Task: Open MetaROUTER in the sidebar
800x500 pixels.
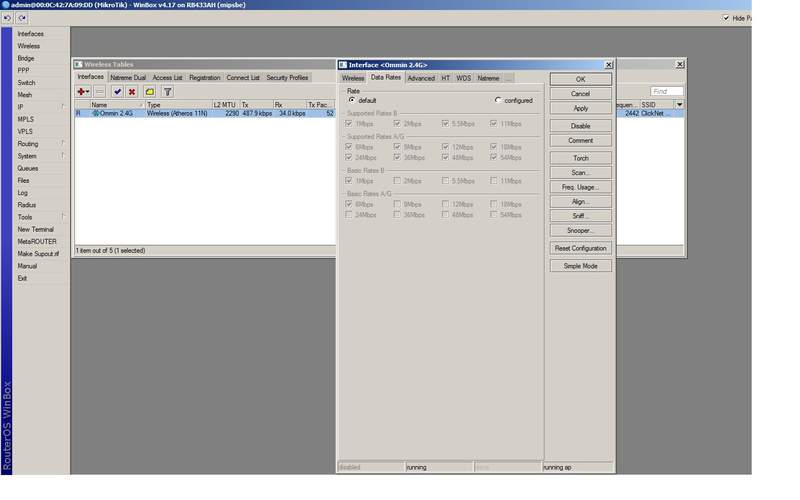Action: point(37,241)
